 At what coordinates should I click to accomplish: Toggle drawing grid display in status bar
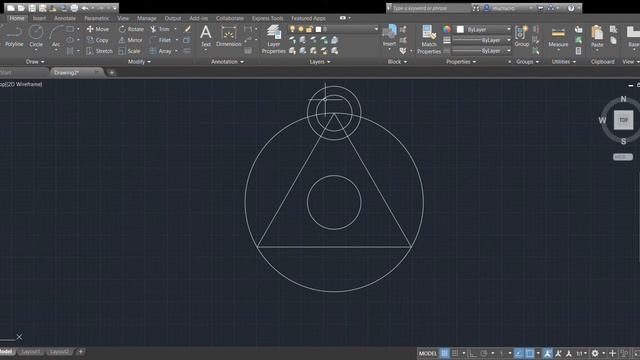coord(444,353)
